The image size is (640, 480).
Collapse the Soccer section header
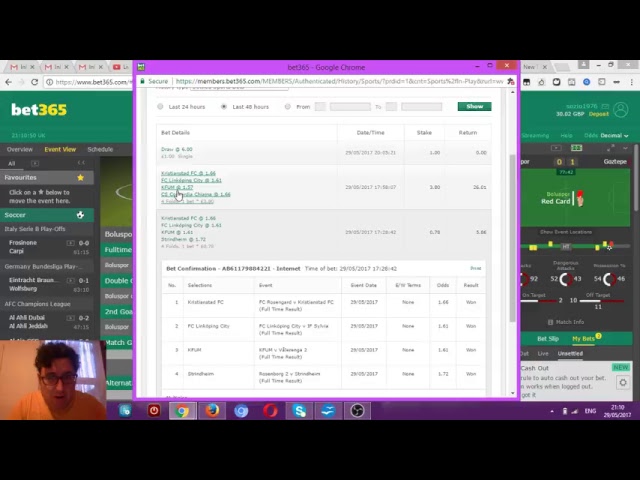[x=47, y=215]
